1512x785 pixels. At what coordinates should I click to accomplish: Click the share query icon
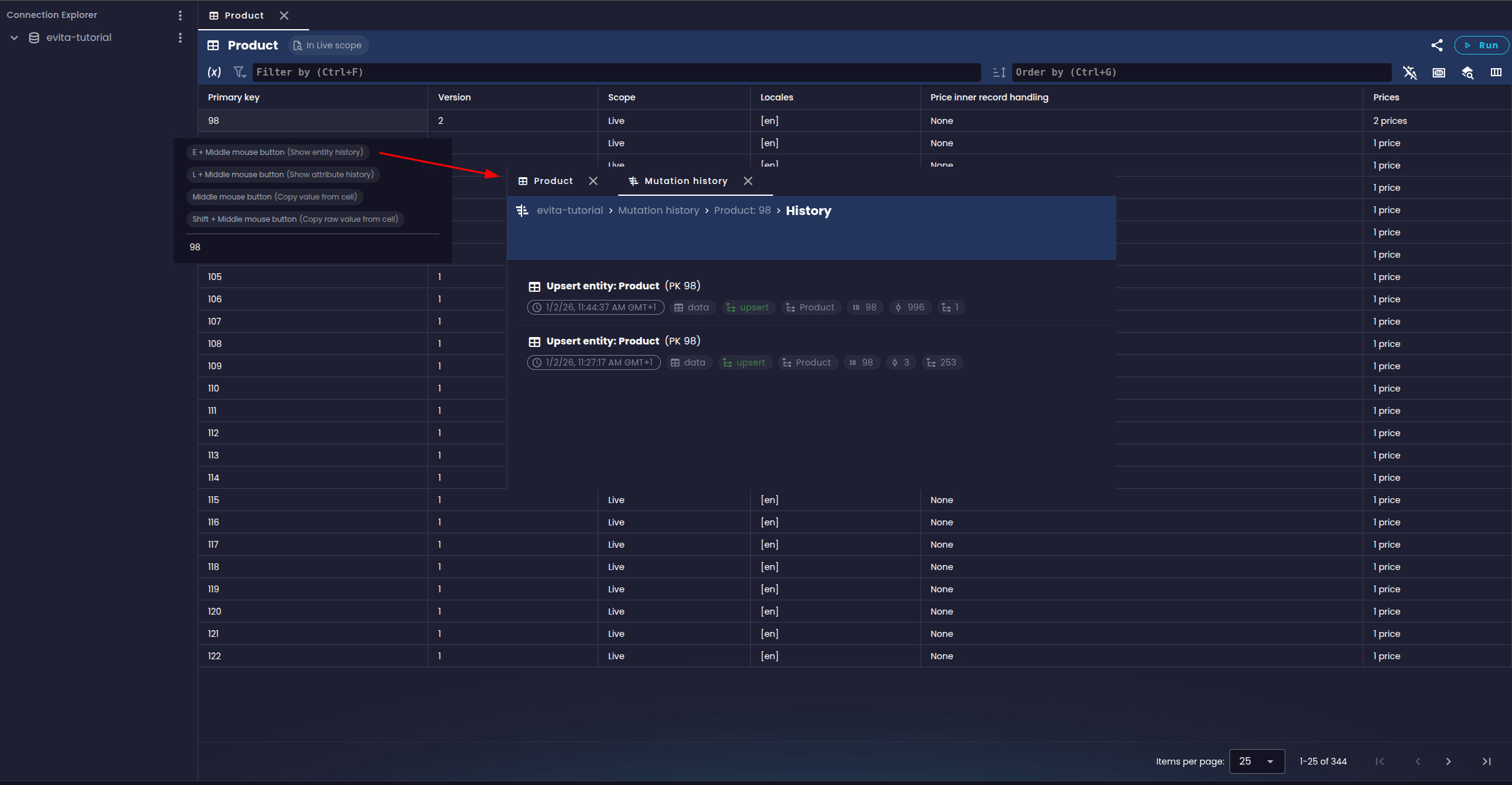click(x=1437, y=45)
